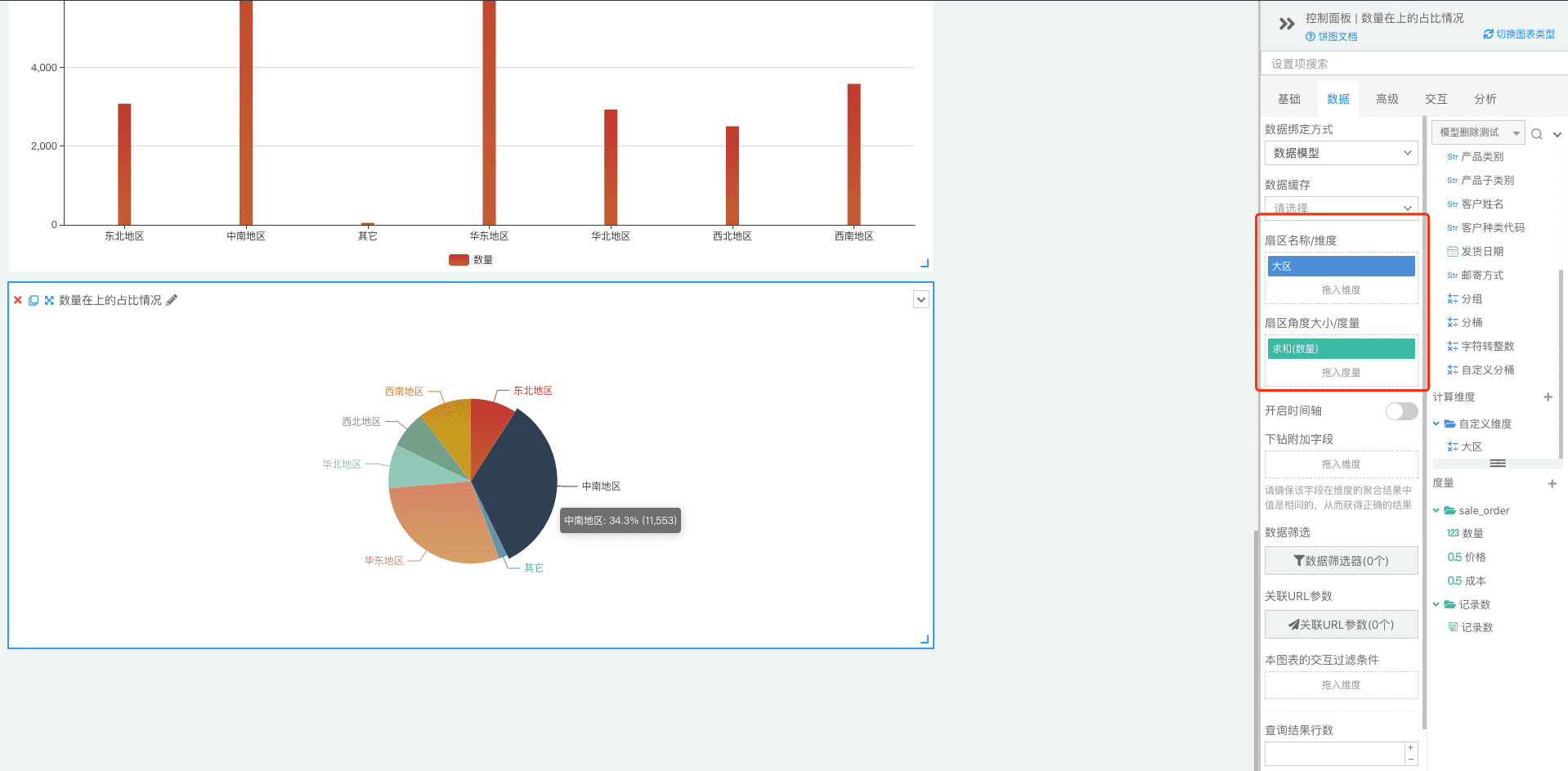
Task: Click 切换图表类型 to switch chart type
Action: pos(1519,34)
